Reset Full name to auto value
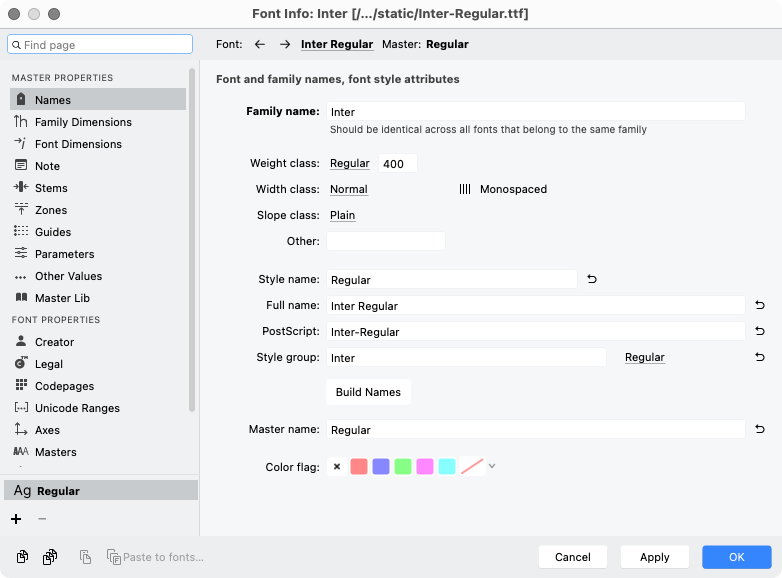 [x=760, y=305]
